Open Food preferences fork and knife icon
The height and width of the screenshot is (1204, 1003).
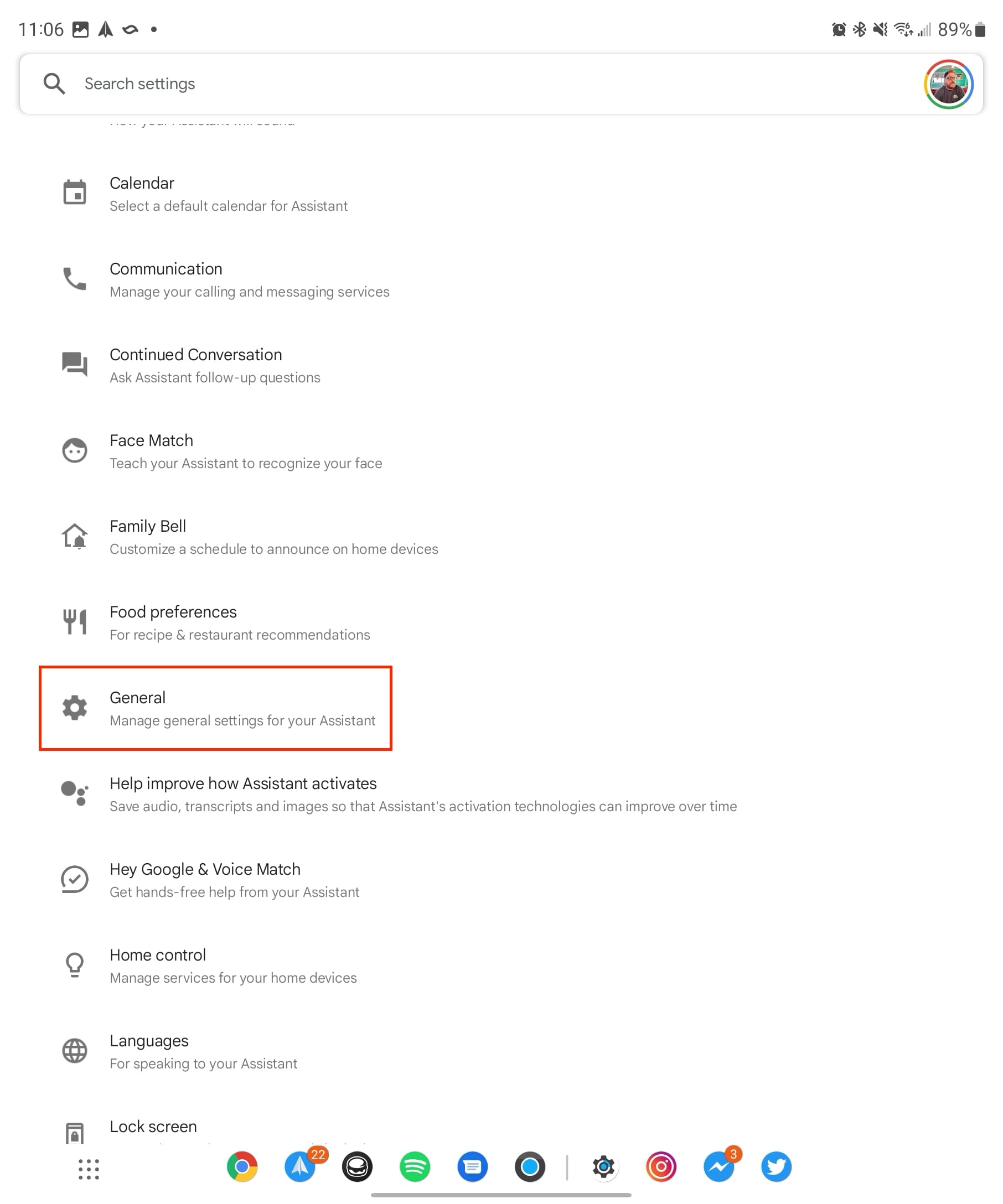pos(75,622)
